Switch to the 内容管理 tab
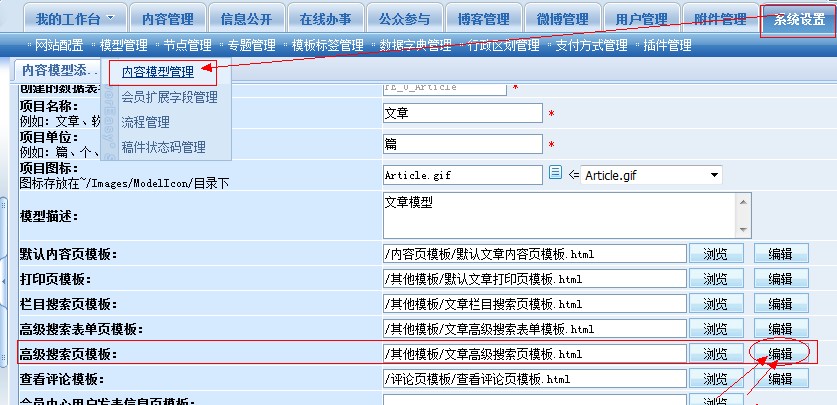This screenshot has height=405, width=837. coord(168,19)
